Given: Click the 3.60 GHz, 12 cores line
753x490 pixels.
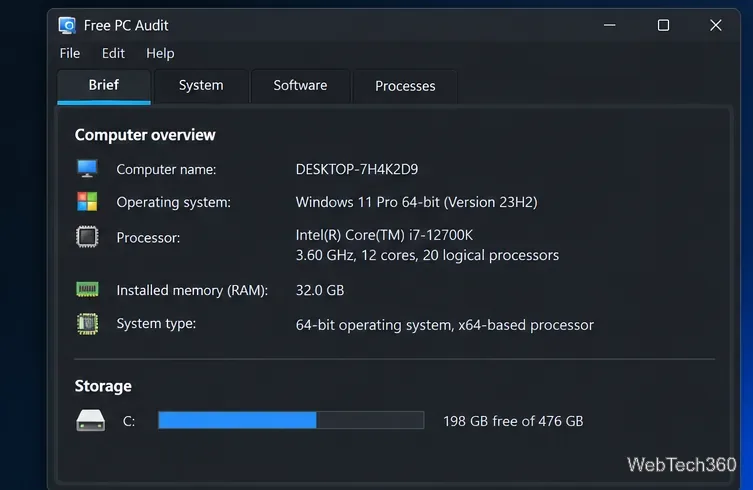Looking at the screenshot, I should click(427, 255).
